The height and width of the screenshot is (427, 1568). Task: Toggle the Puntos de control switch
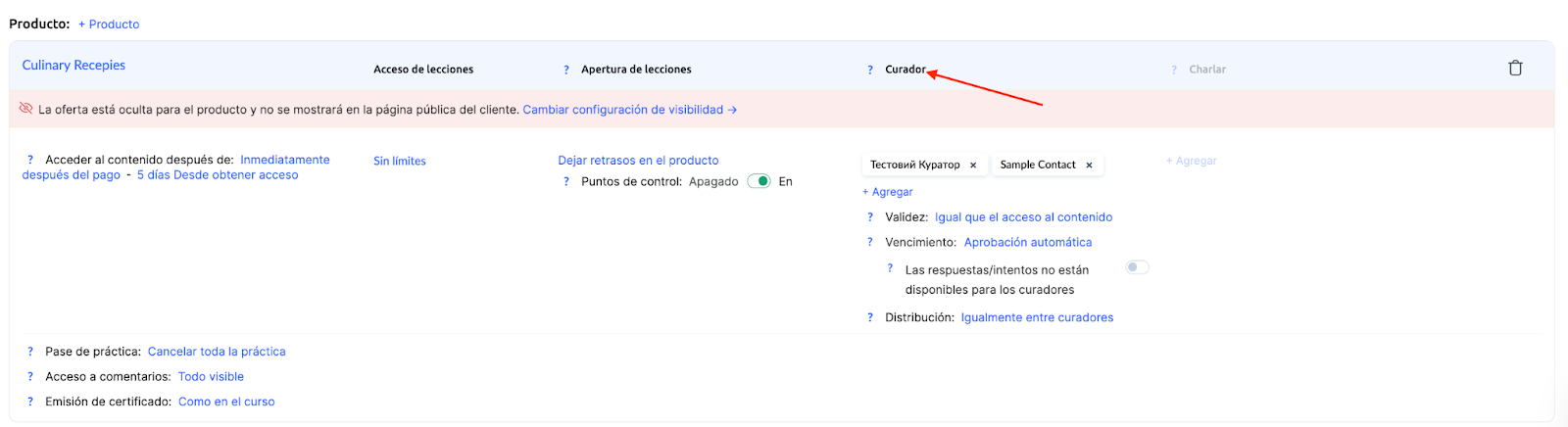759,181
